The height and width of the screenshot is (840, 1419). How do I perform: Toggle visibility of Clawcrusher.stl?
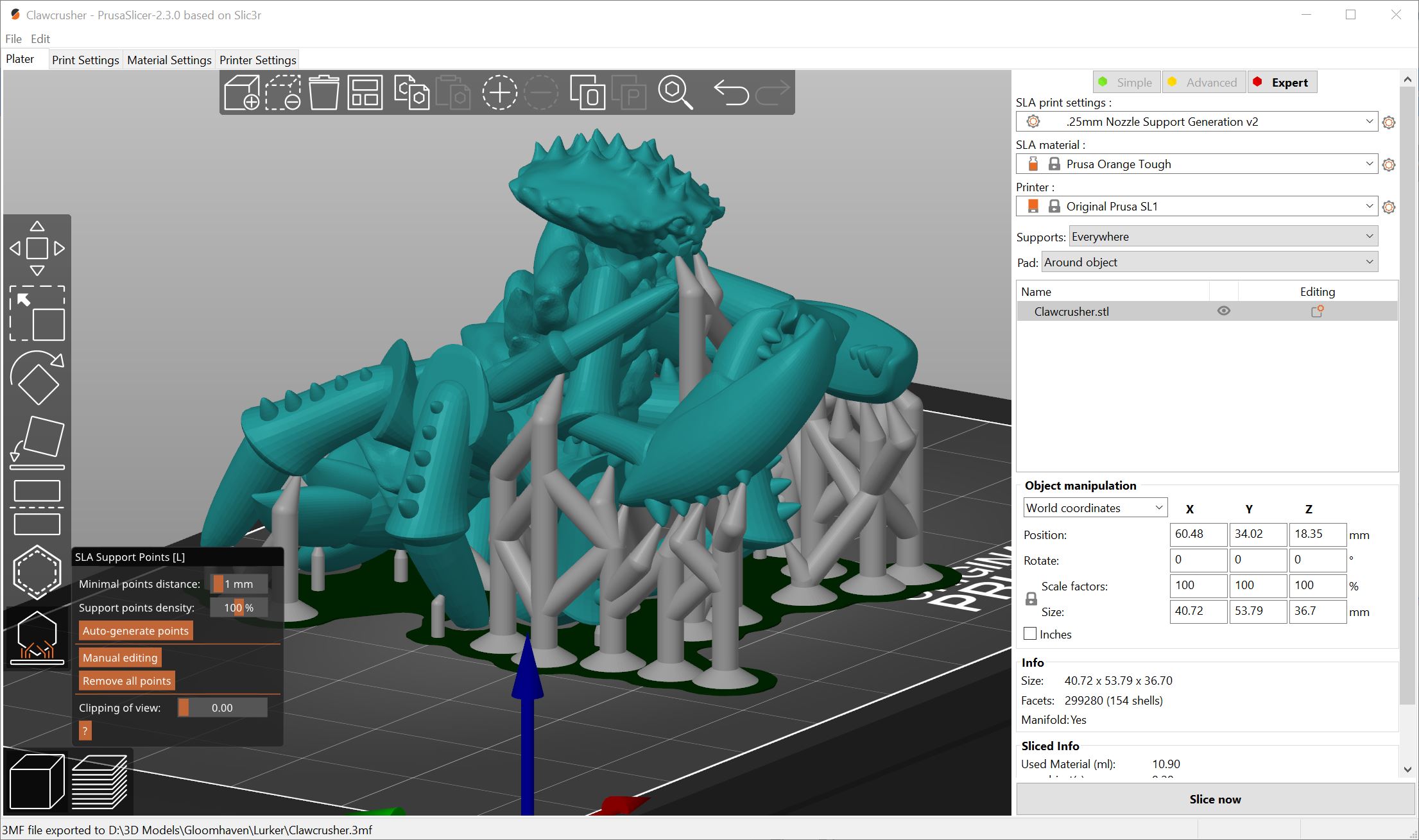(x=1224, y=311)
